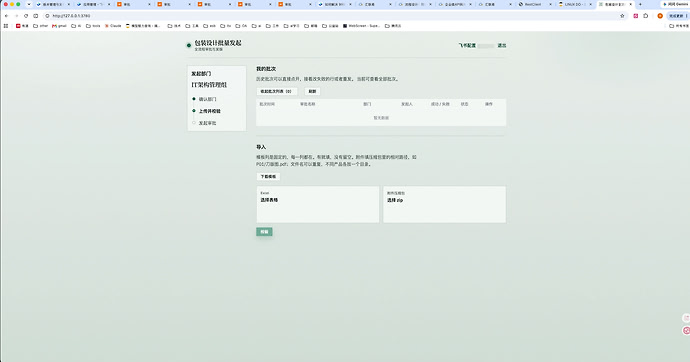
Task: Open the apps grid in bookmarks bar
Action: click(6, 26)
